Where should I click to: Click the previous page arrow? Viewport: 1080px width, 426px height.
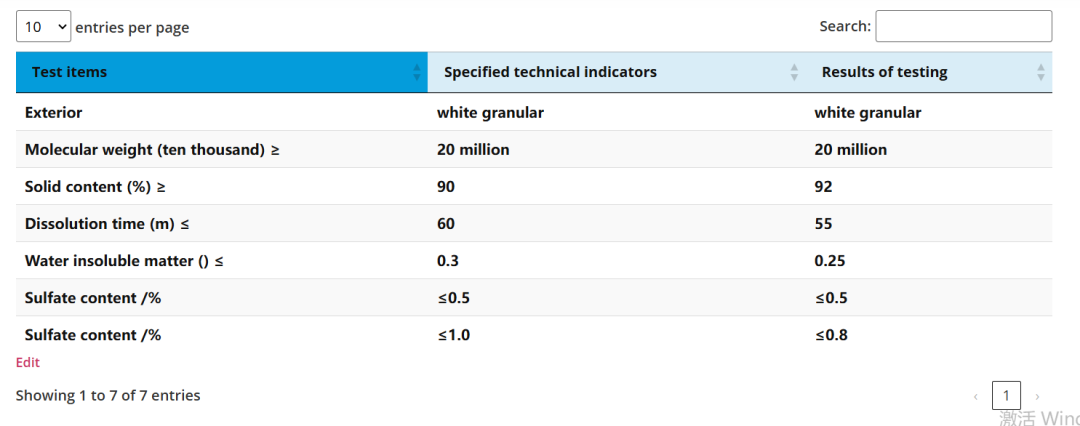[x=976, y=396]
